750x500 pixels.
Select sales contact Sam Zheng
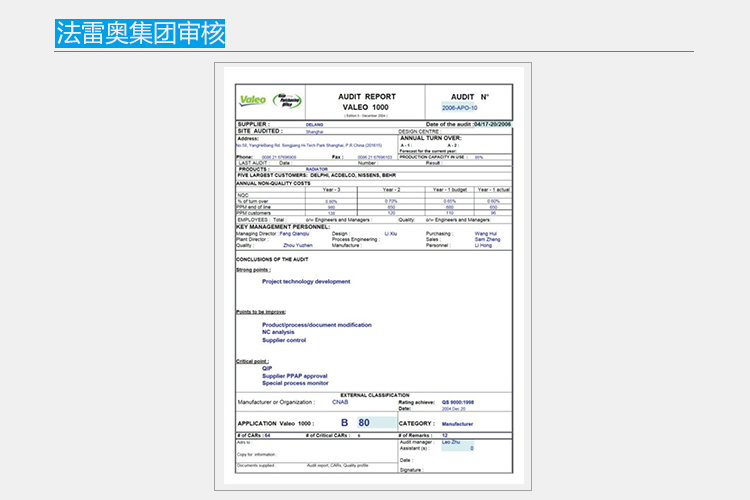click(x=487, y=239)
